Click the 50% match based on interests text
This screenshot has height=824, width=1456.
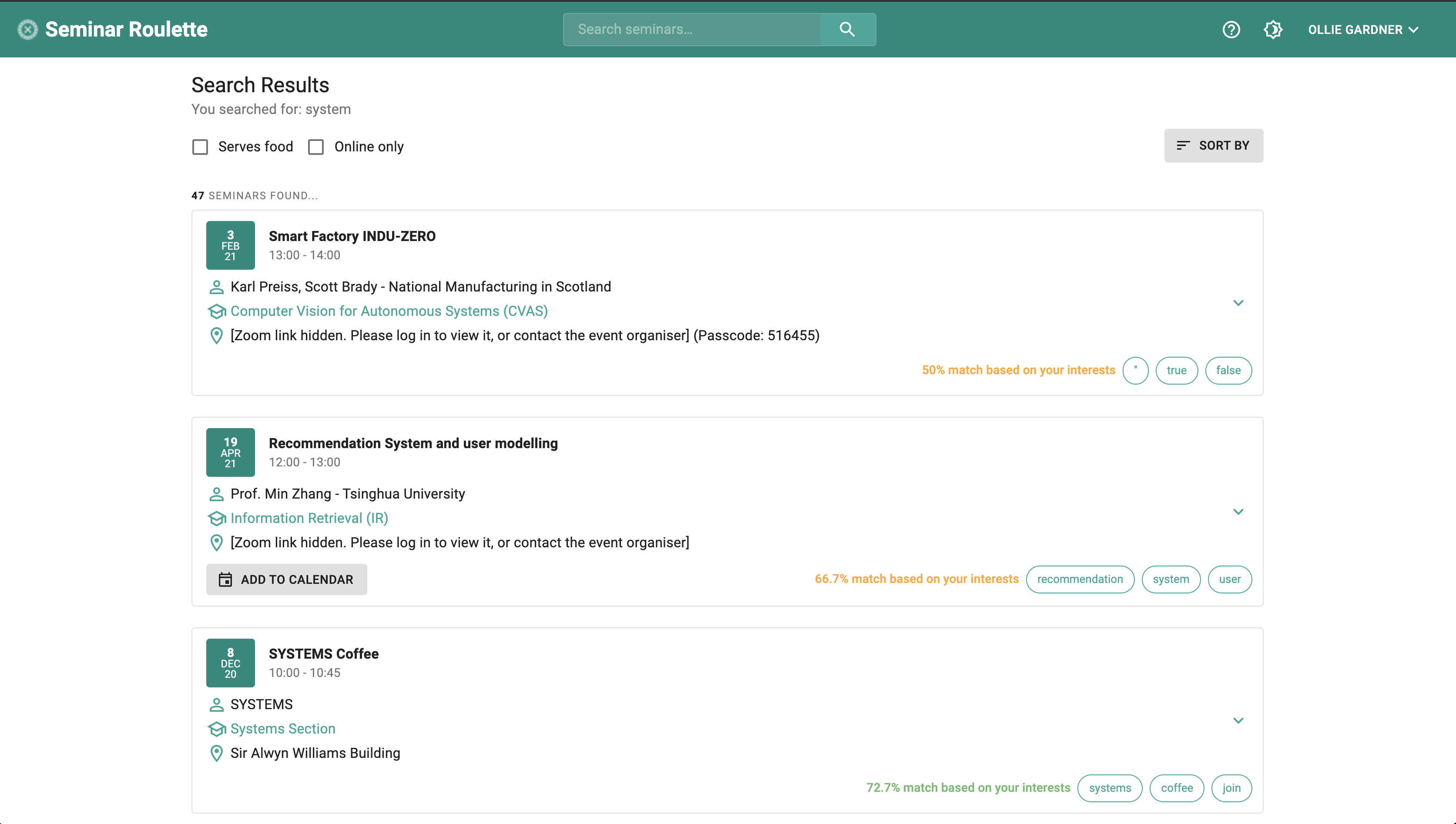pos(1019,371)
